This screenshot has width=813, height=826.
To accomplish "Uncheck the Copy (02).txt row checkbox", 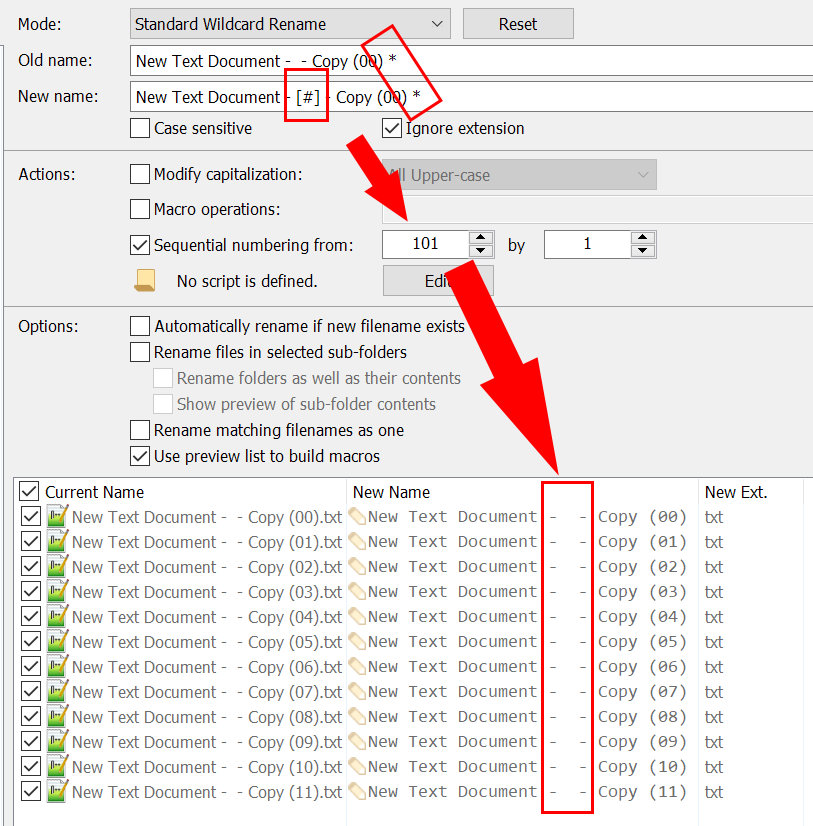I will pos(31,566).
